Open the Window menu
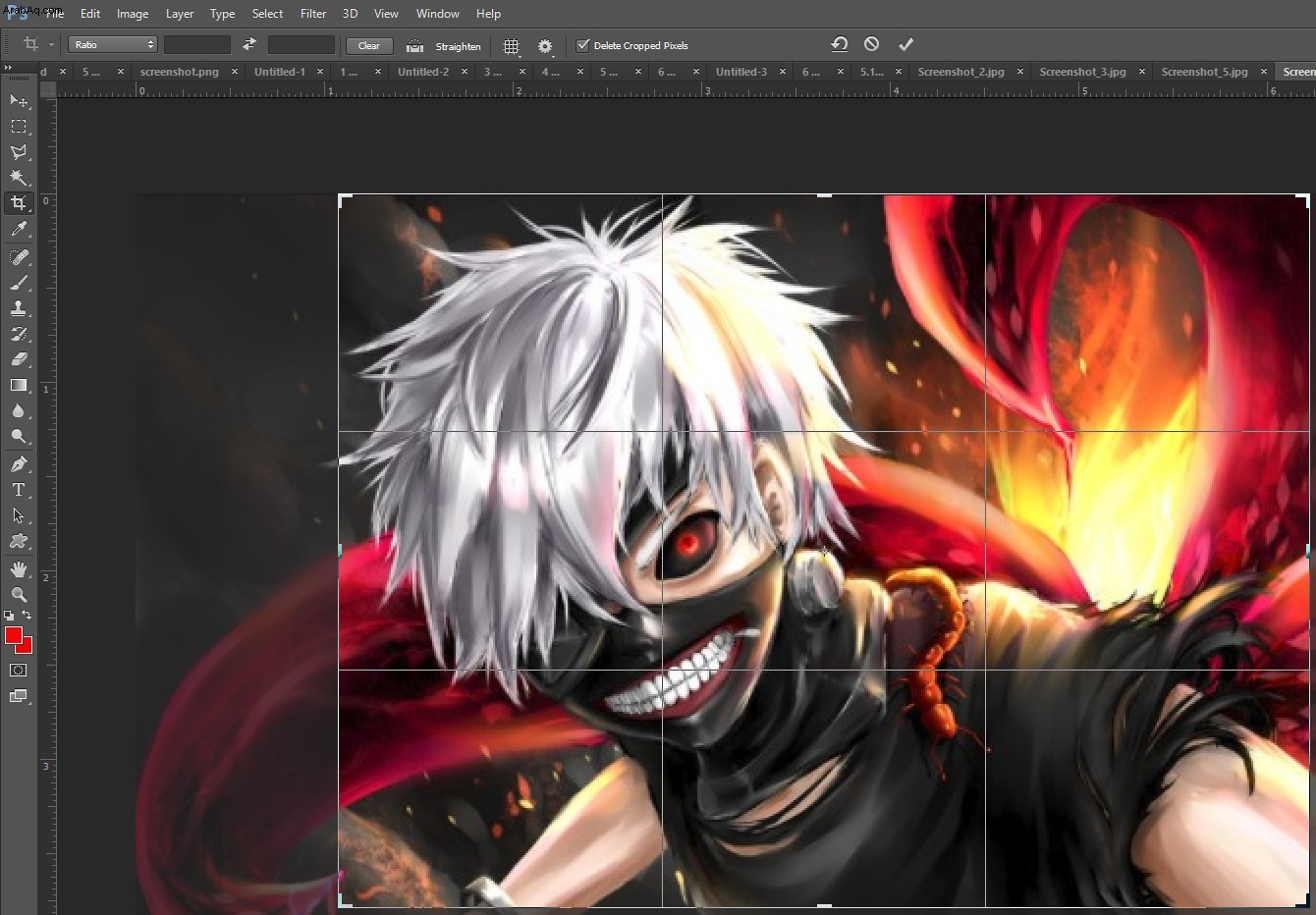 tap(438, 14)
